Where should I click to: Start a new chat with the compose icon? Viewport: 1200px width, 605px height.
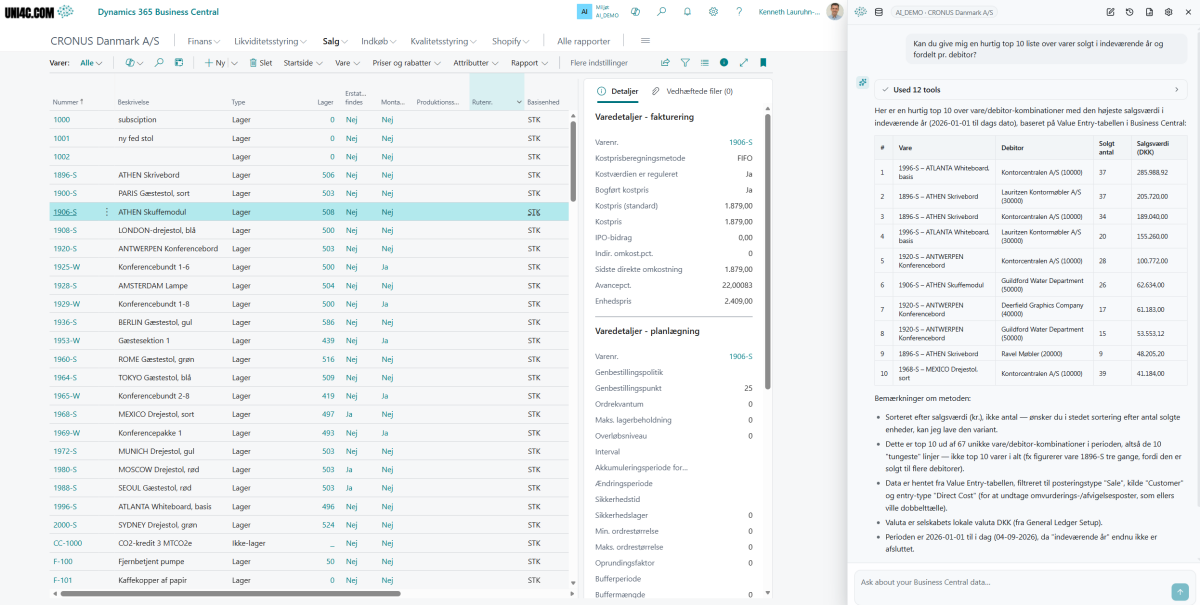click(1110, 12)
